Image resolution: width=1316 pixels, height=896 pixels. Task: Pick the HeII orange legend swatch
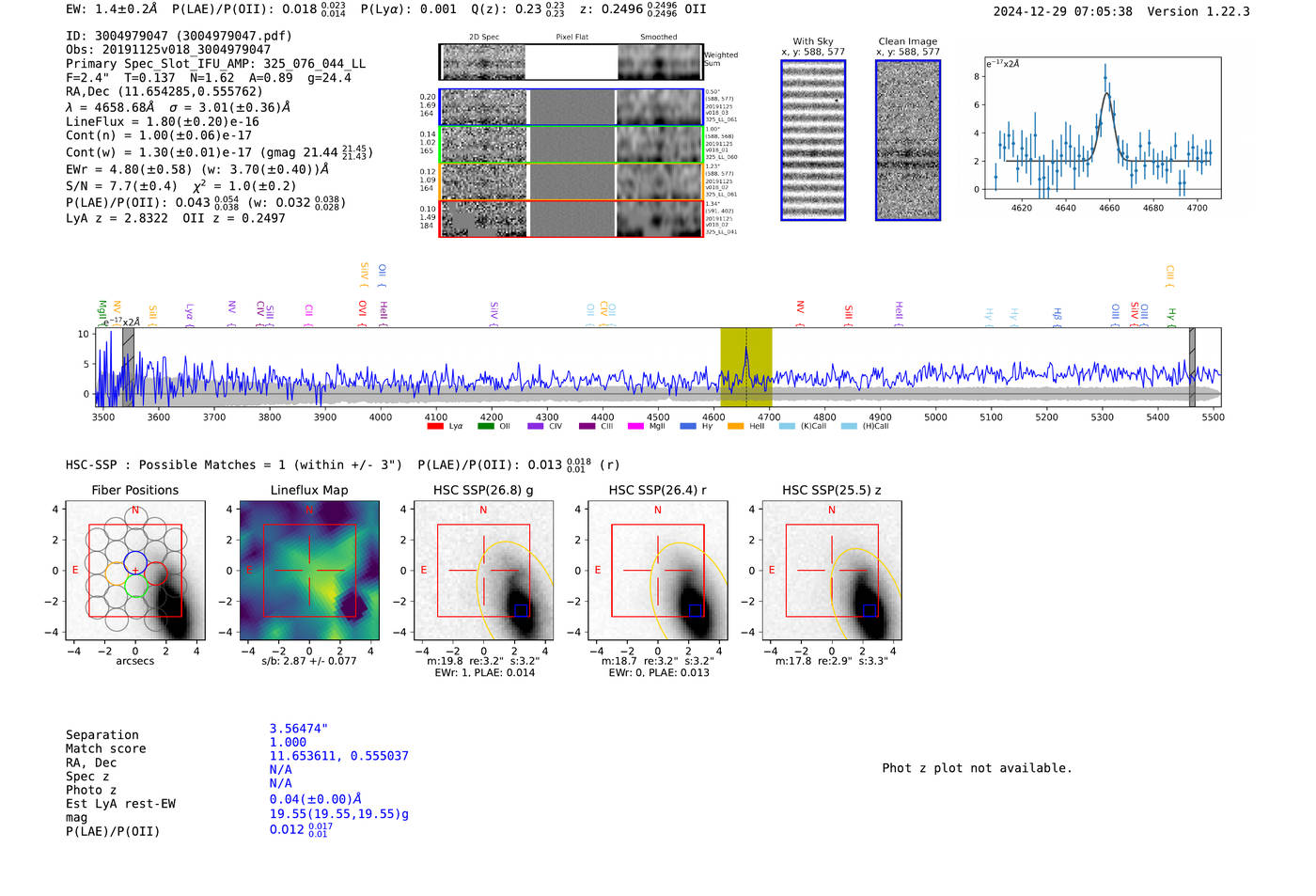[x=736, y=426]
